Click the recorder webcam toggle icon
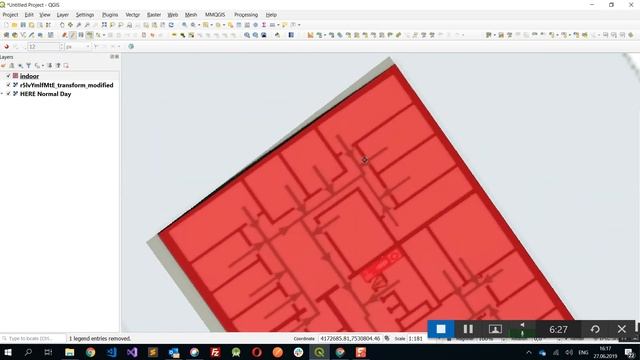The height and width of the screenshot is (360, 640). (x=495, y=329)
